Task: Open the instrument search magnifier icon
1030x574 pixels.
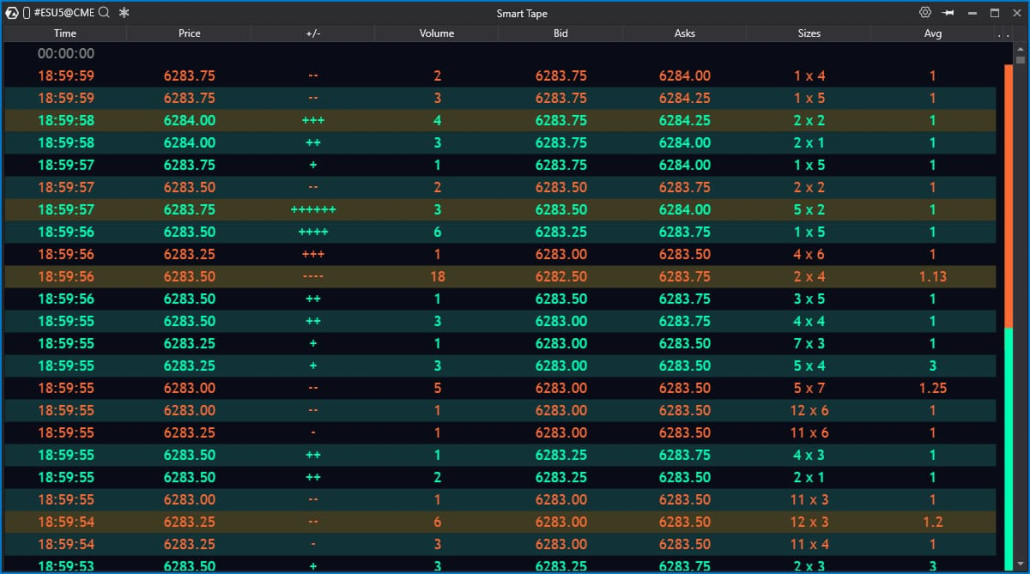Action: coord(104,13)
